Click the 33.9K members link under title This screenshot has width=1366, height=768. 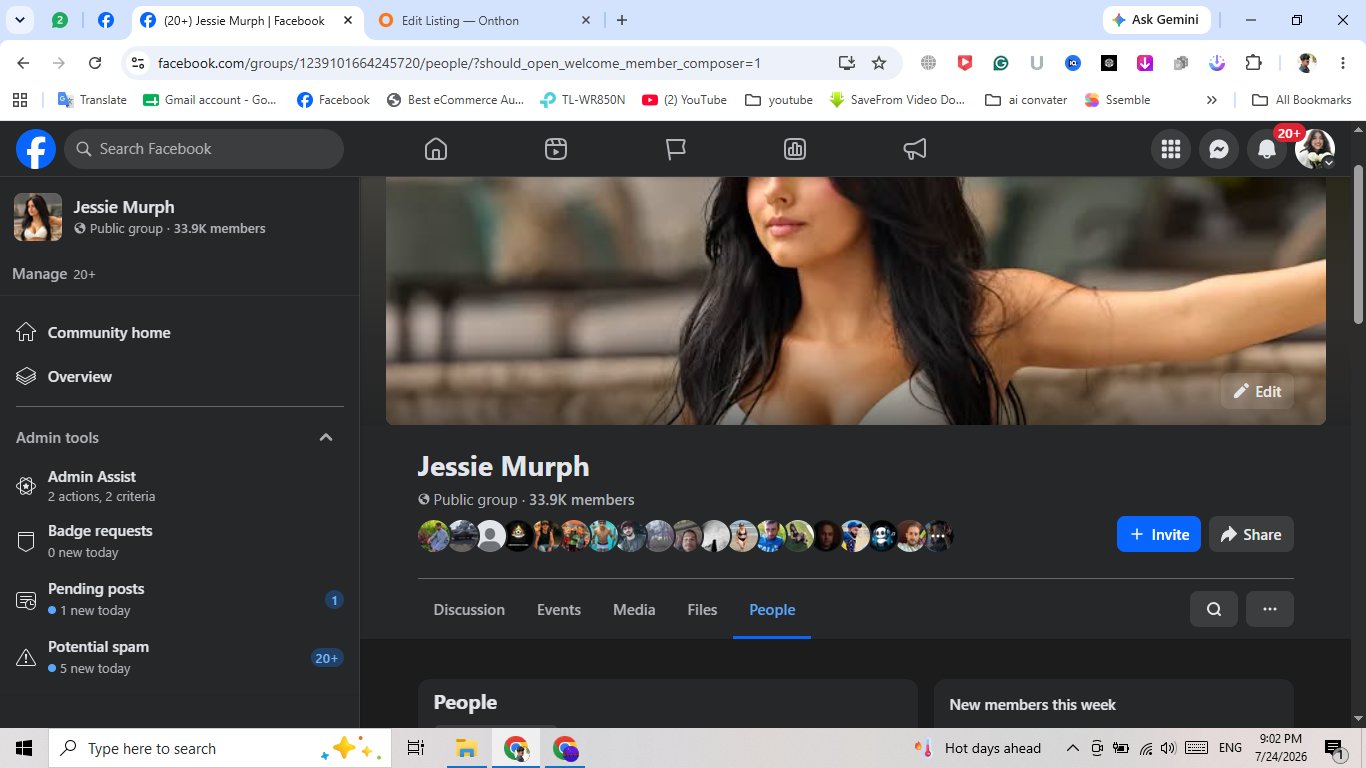[x=582, y=500]
